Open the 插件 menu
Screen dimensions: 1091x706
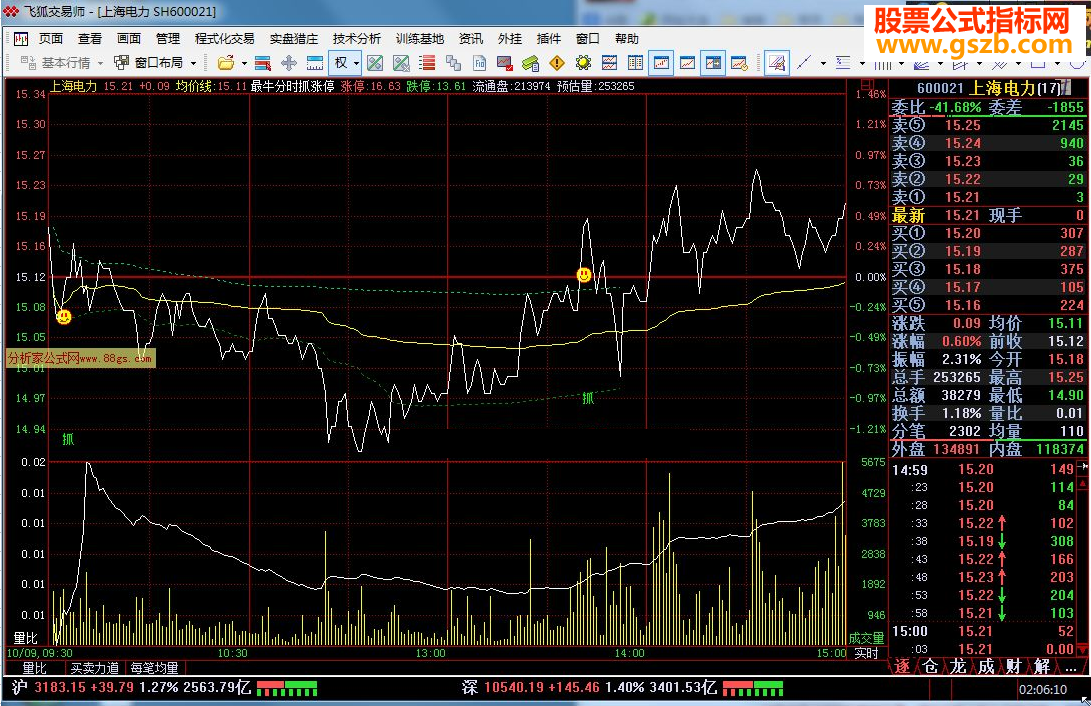549,39
